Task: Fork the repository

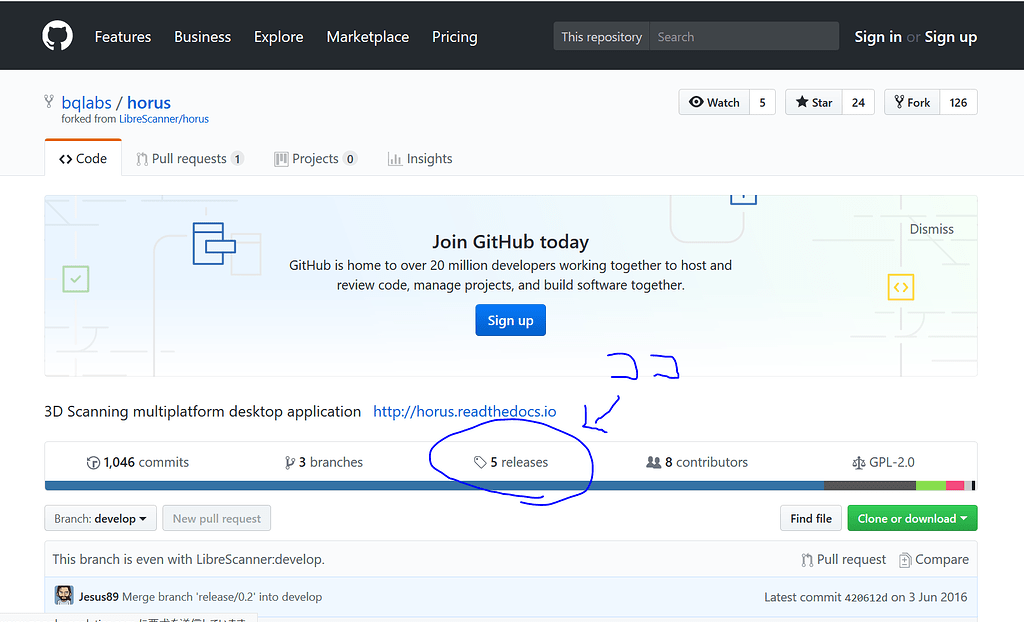Action: click(912, 103)
